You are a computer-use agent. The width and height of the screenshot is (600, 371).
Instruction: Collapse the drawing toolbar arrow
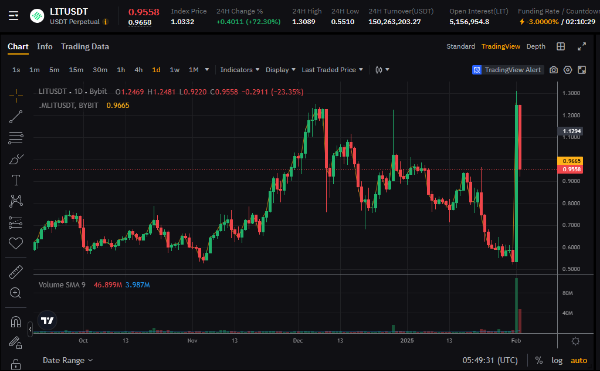click(x=30, y=329)
